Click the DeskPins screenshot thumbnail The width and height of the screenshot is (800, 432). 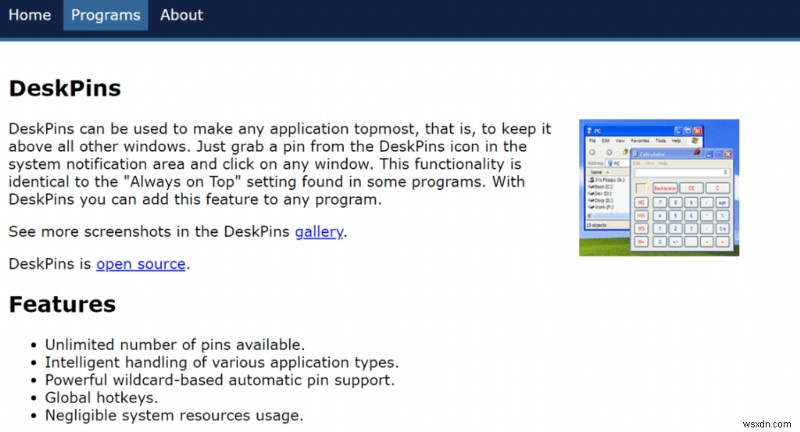pyautogui.click(x=659, y=188)
